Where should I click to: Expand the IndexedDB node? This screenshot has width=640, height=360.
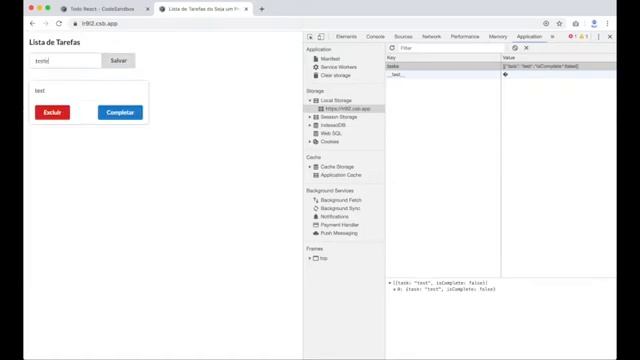pyautogui.click(x=310, y=125)
